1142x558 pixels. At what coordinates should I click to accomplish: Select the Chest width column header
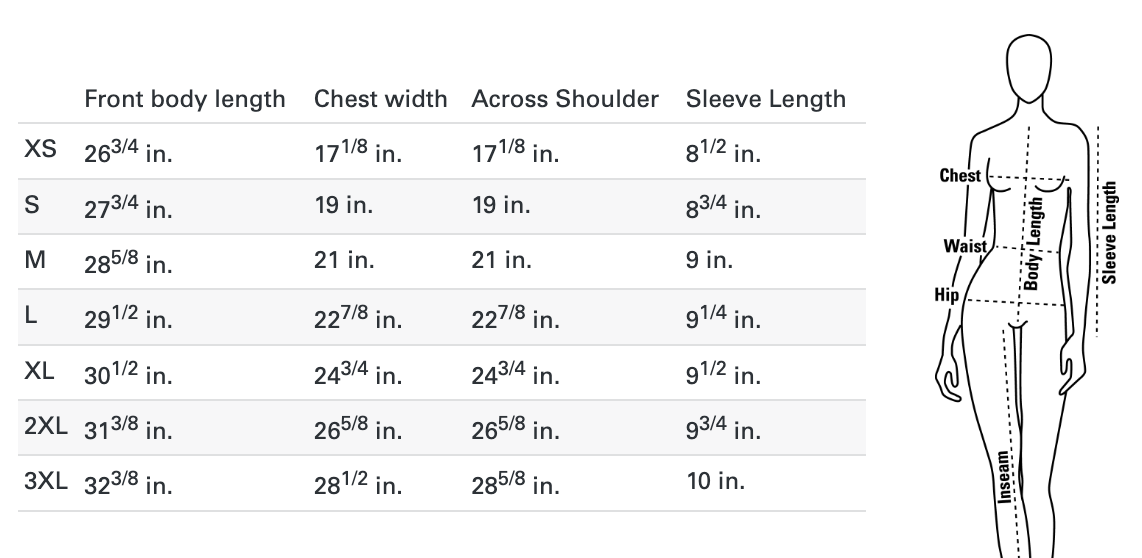pos(380,99)
